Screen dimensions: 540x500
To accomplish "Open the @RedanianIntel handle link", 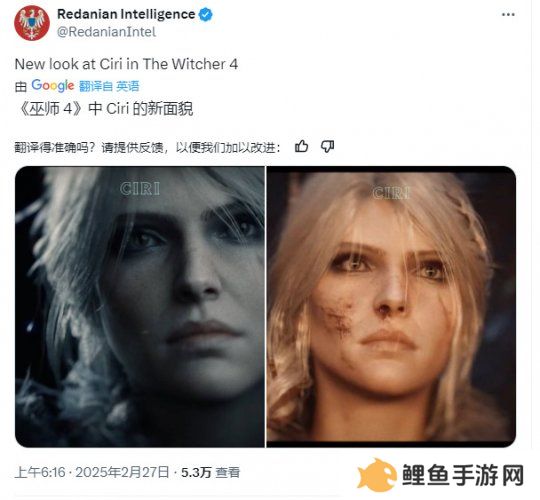I will (x=106, y=32).
